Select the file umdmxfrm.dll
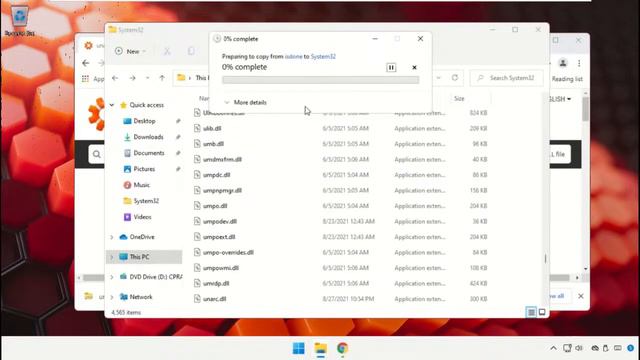Image resolution: width=640 pixels, height=360 pixels. tap(222, 160)
